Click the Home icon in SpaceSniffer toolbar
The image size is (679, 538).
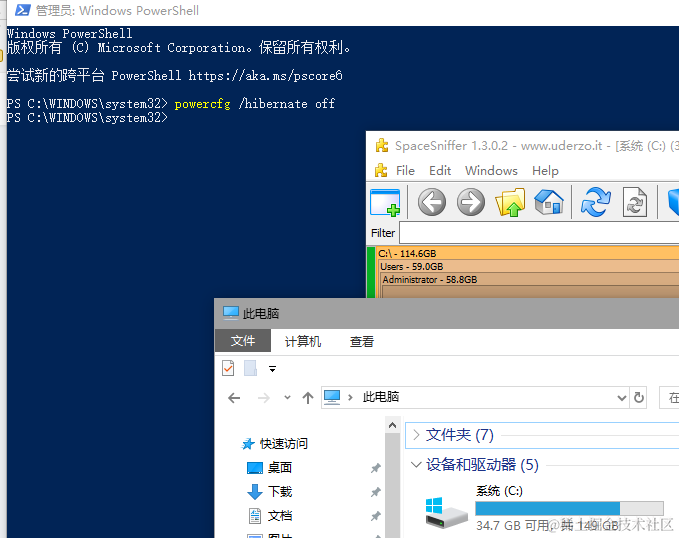tap(549, 203)
